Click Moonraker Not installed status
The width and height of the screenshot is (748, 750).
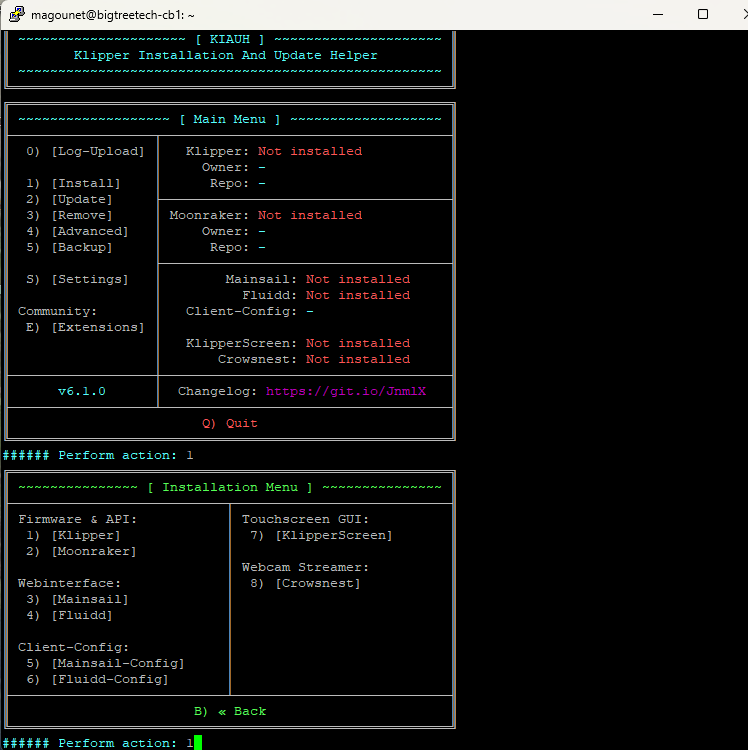310,215
